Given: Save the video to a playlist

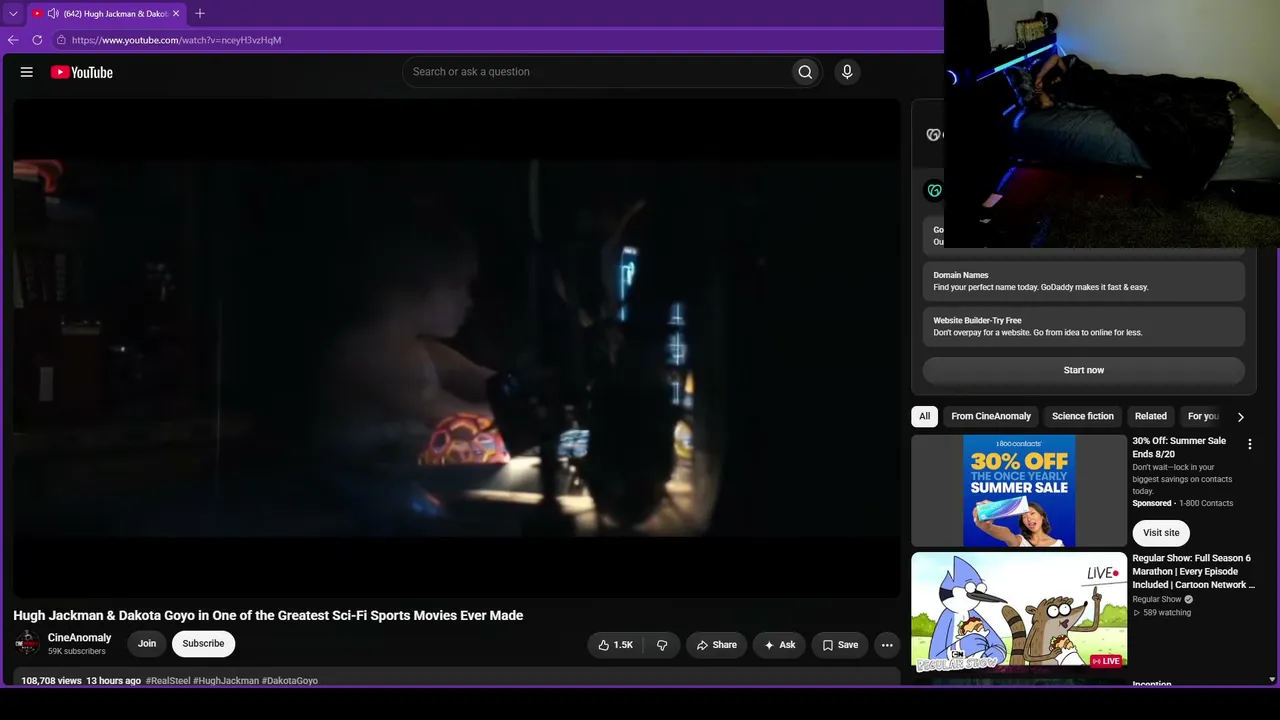Looking at the screenshot, I should [840, 645].
